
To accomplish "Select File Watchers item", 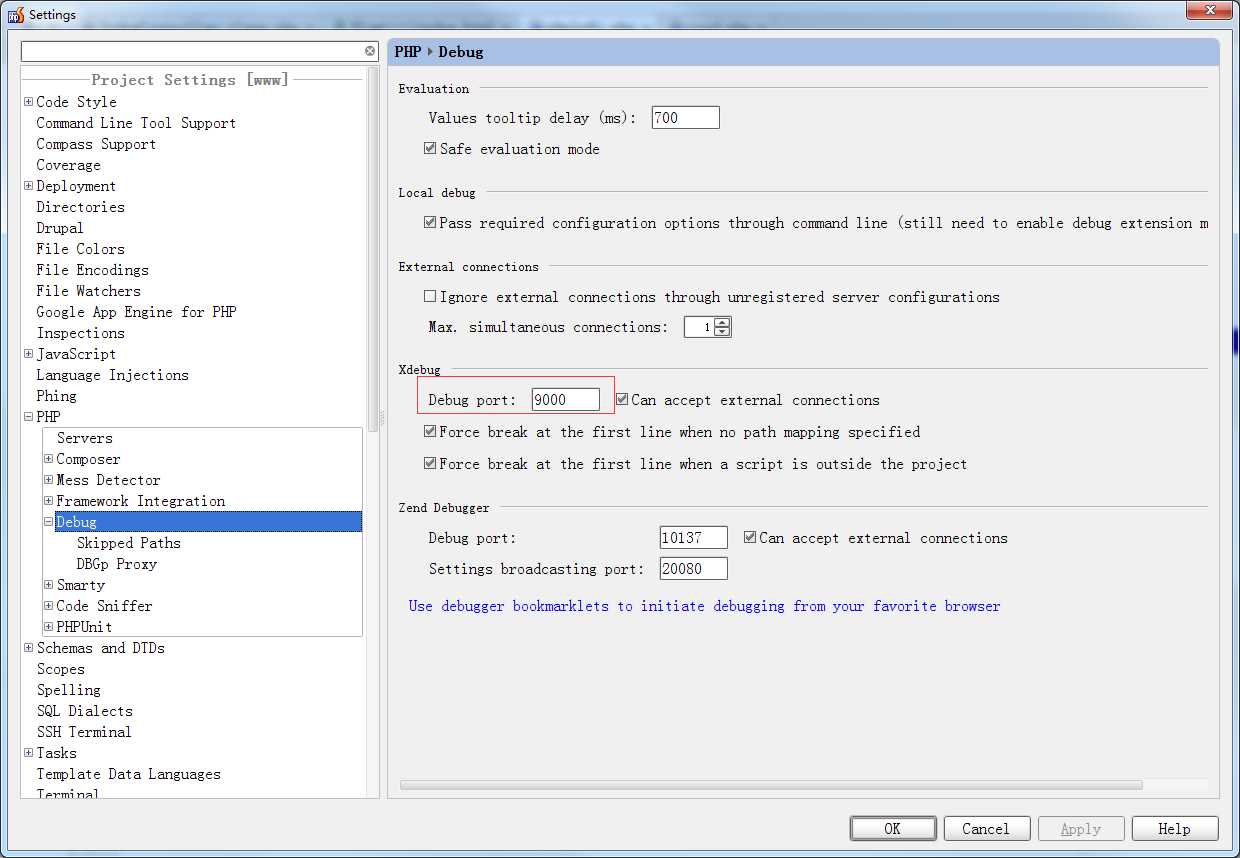I will click(88, 290).
